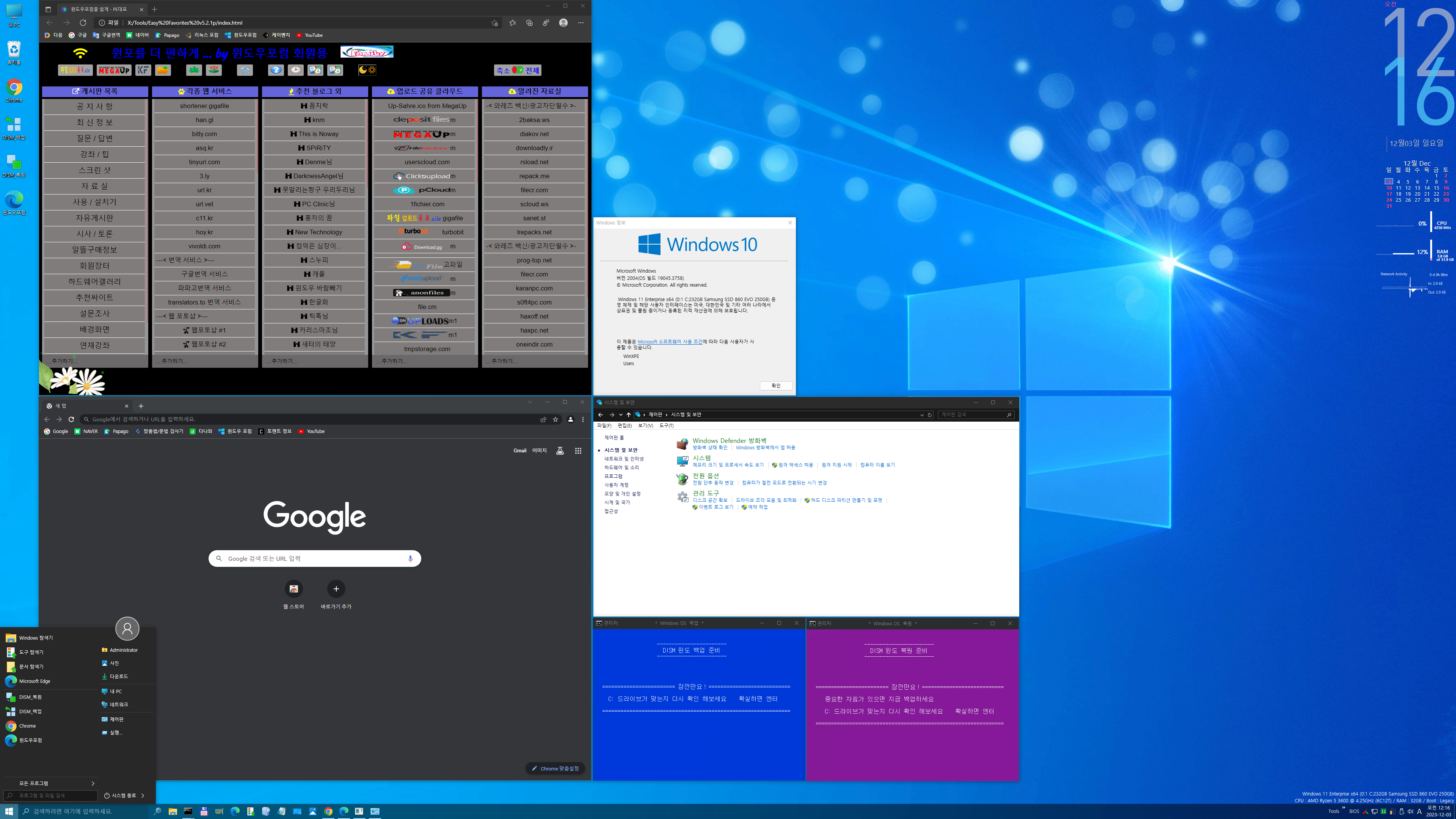Click the Windows Start button

tap(9, 811)
